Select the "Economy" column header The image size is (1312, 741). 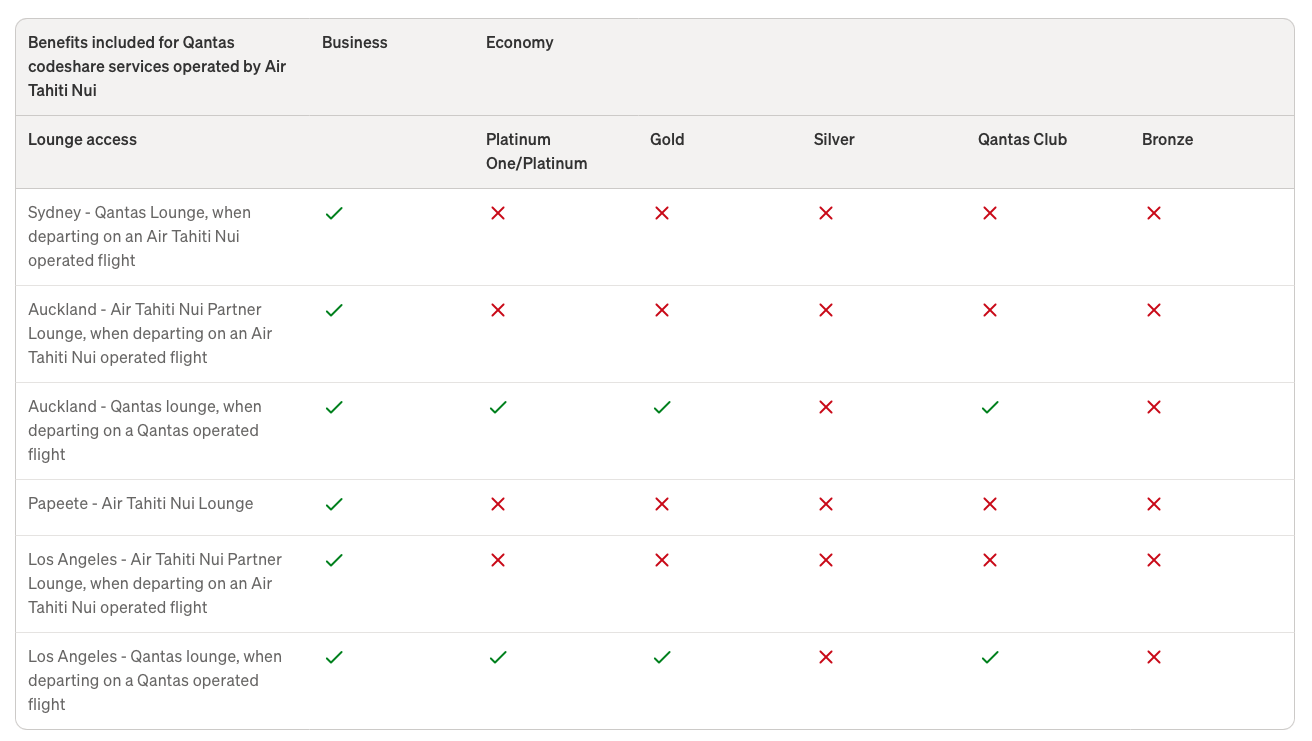[520, 42]
